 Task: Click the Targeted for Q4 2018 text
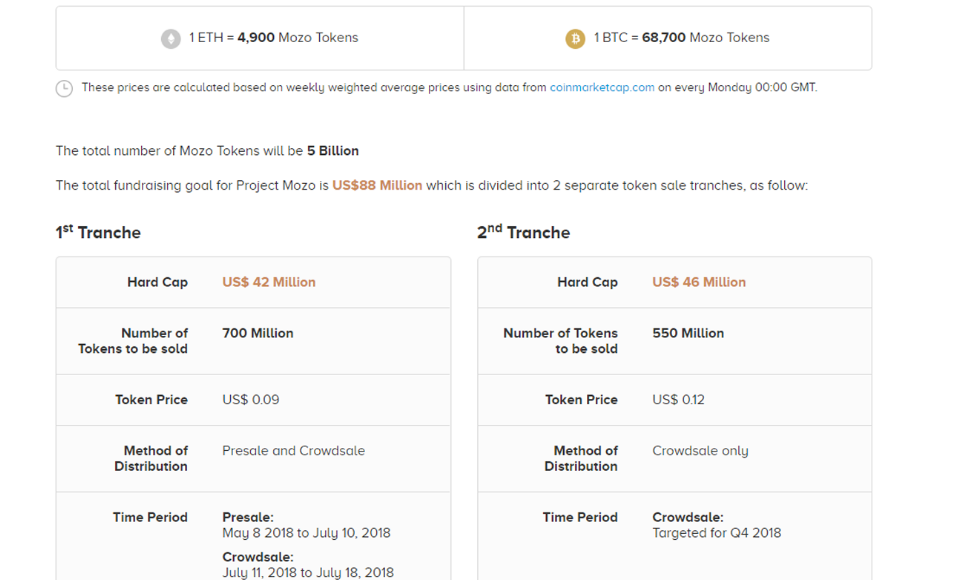click(x=717, y=533)
